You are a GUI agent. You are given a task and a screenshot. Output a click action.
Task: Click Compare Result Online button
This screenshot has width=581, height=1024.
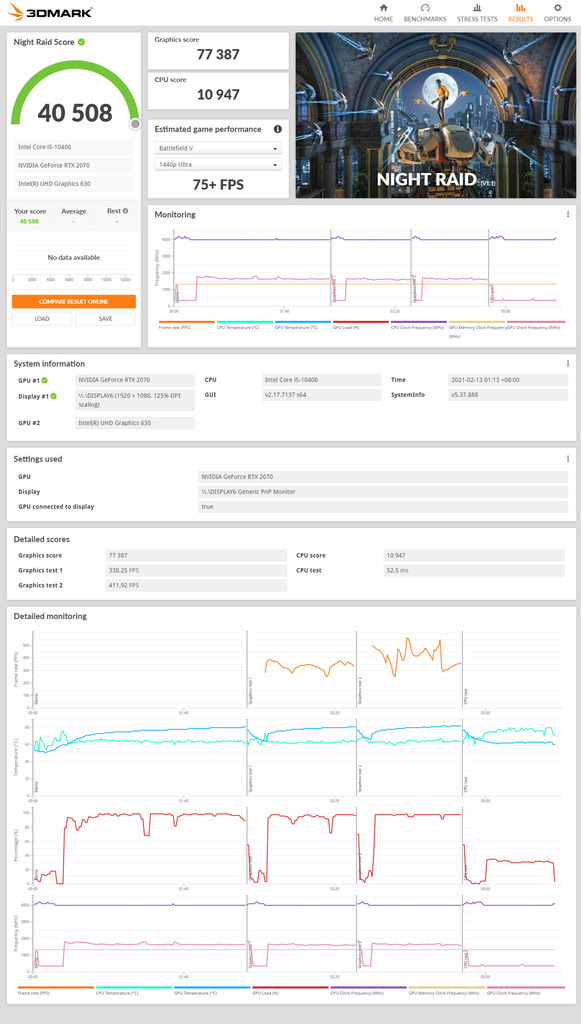coord(74,302)
